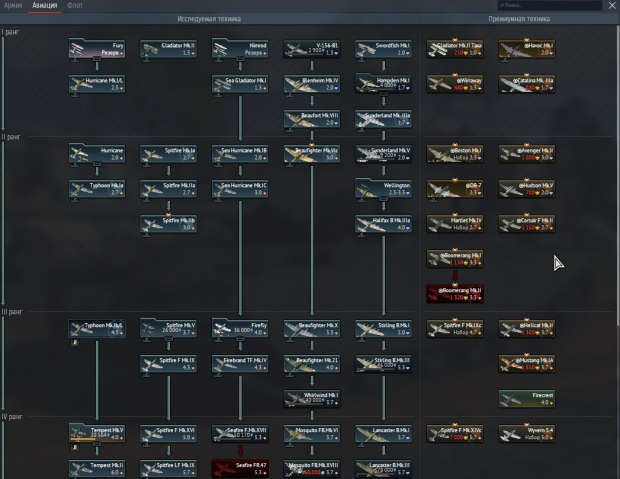This screenshot has height=479, width=620.
Task: Select the Sunderland Mk.IIIa aircraft card
Action: coord(383,119)
